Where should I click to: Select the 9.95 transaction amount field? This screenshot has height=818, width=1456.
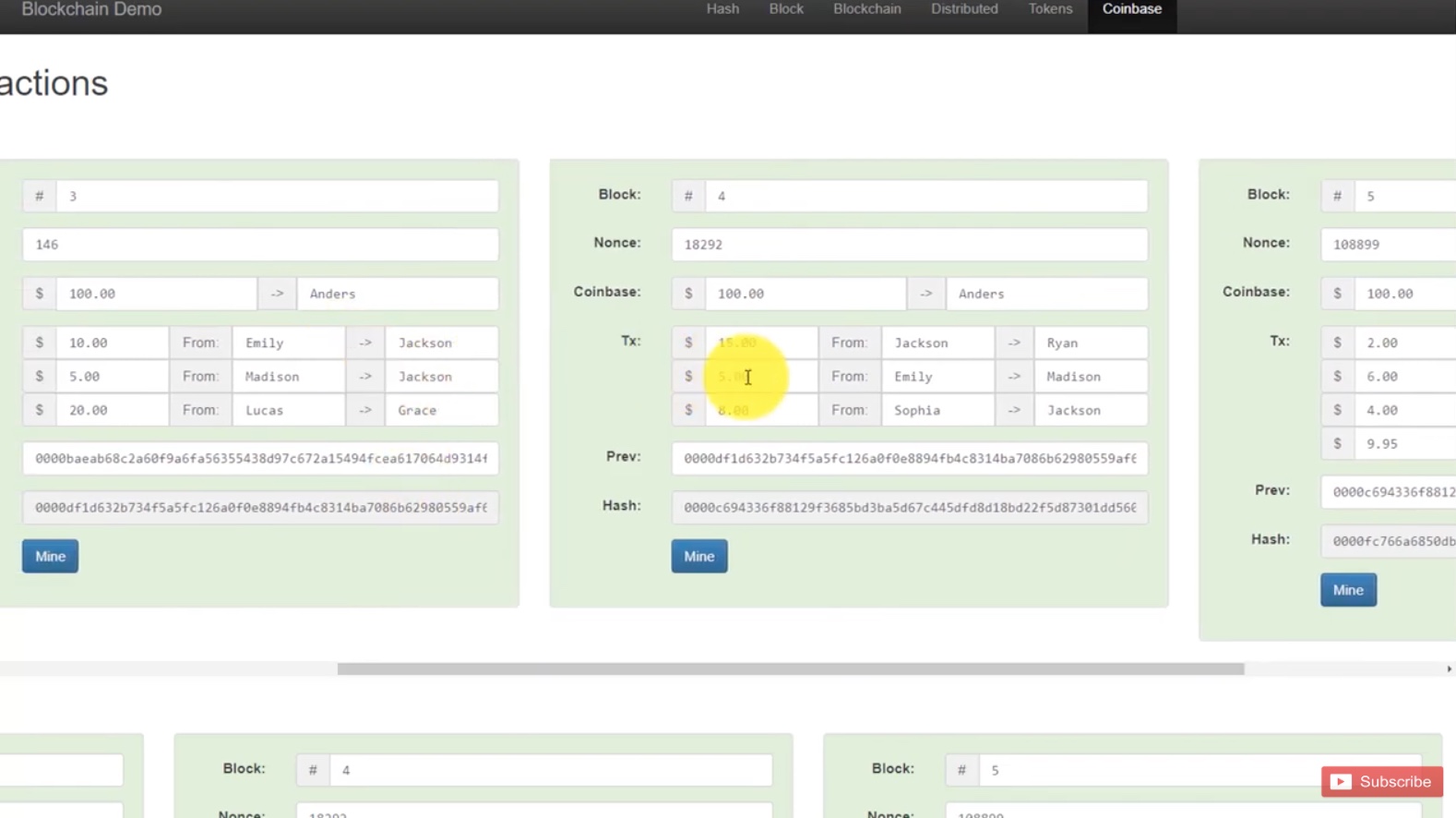pos(1404,444)
